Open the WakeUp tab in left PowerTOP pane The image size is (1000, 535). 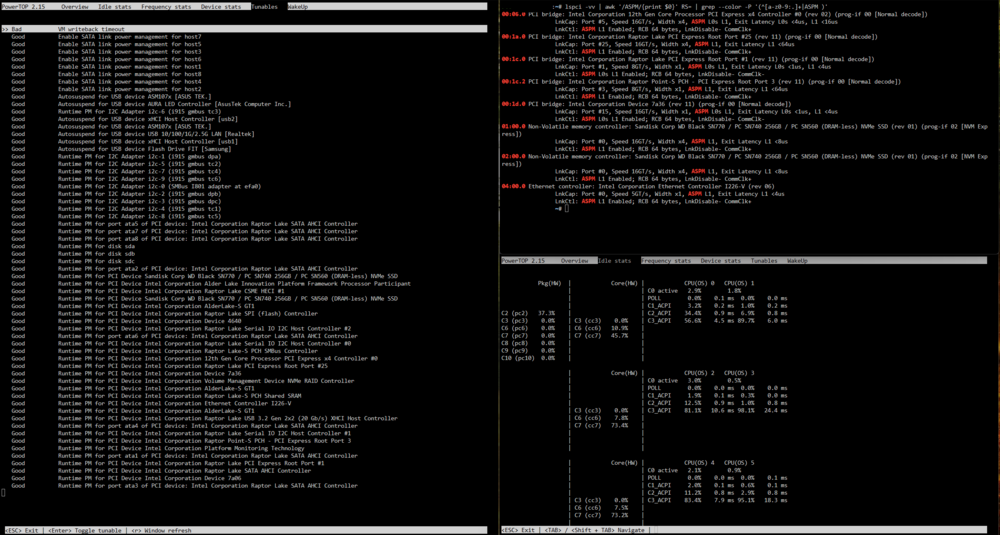click(x=298, y=6)
